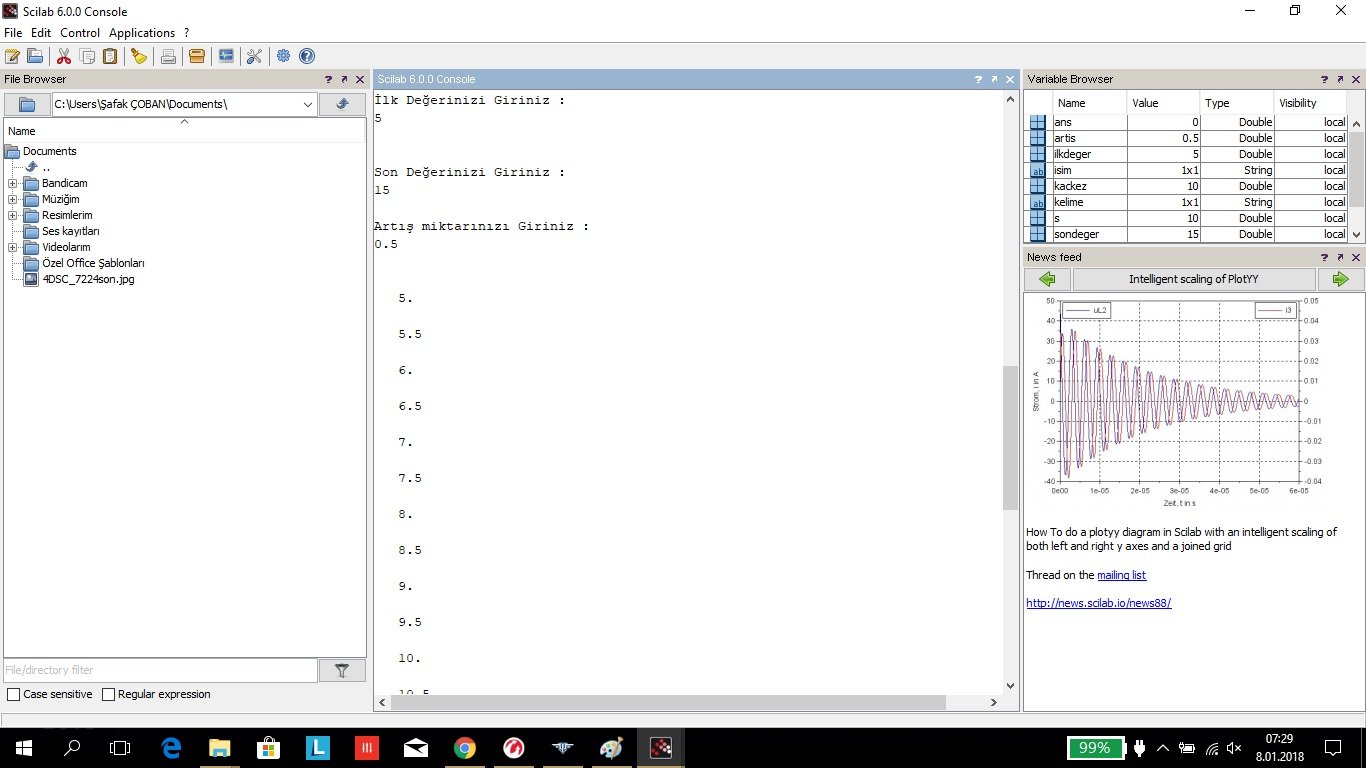Viewport: 1366px width, 768px height.
Task: Open the Control menu
Action: tap(80, 33)
